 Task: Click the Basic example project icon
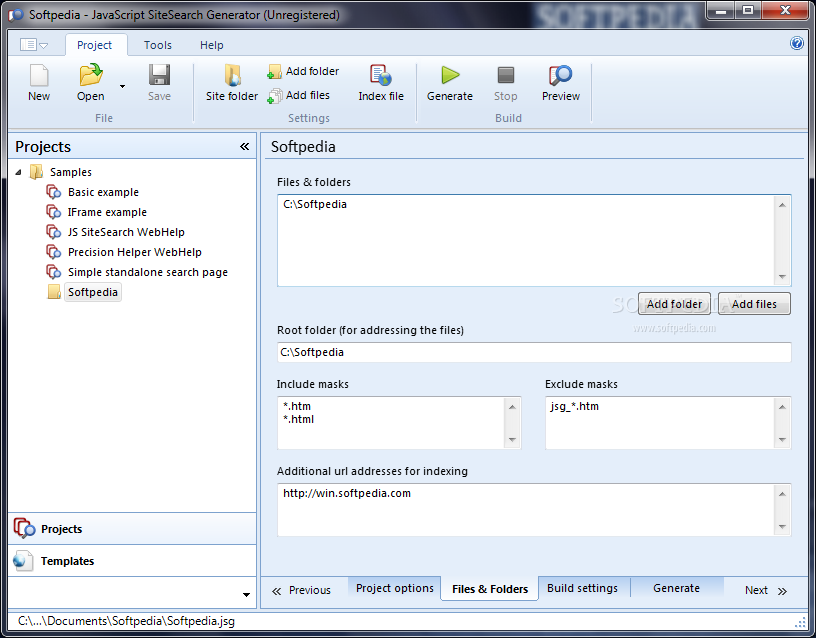pos(54,192)
